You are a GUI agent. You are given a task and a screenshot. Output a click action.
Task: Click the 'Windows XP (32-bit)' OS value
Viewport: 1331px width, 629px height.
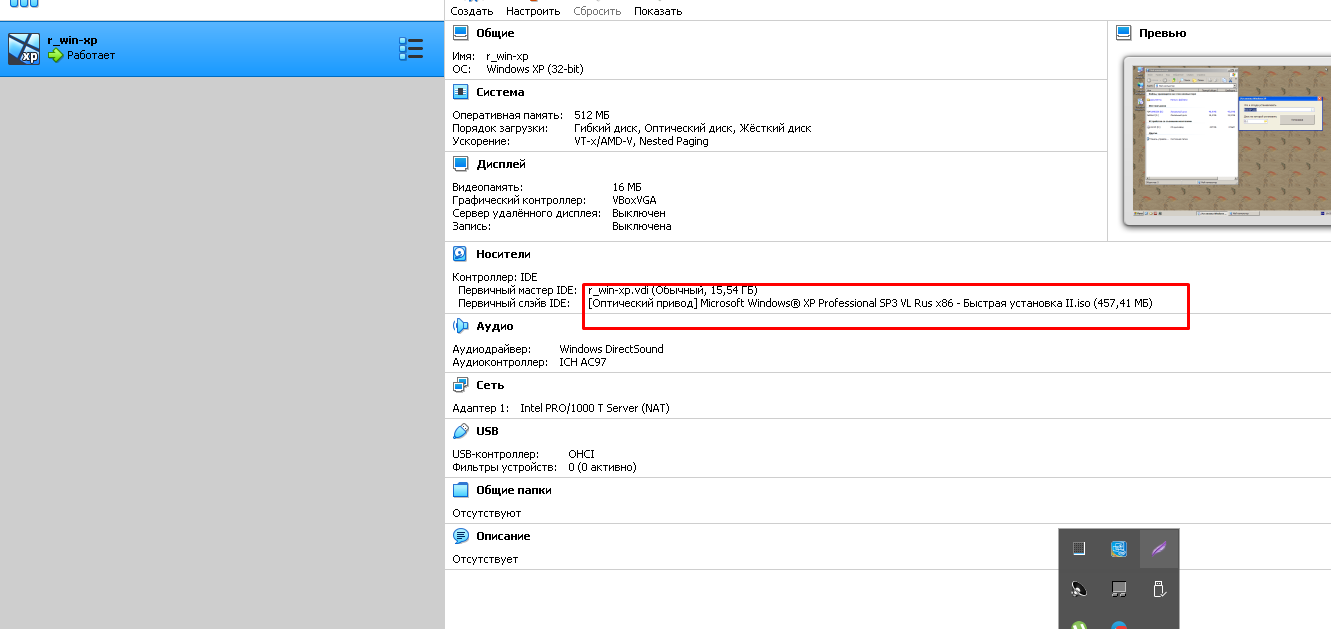point(535,69)
